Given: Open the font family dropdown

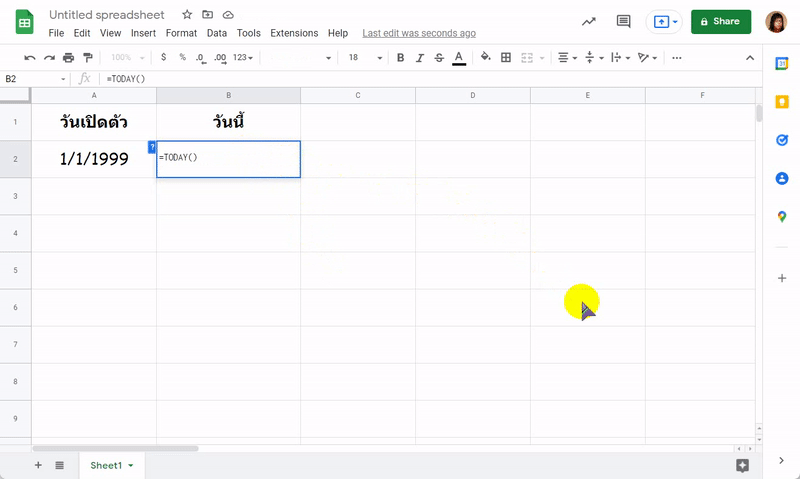Looking at the screenshot, I should (x=299, y=58).
